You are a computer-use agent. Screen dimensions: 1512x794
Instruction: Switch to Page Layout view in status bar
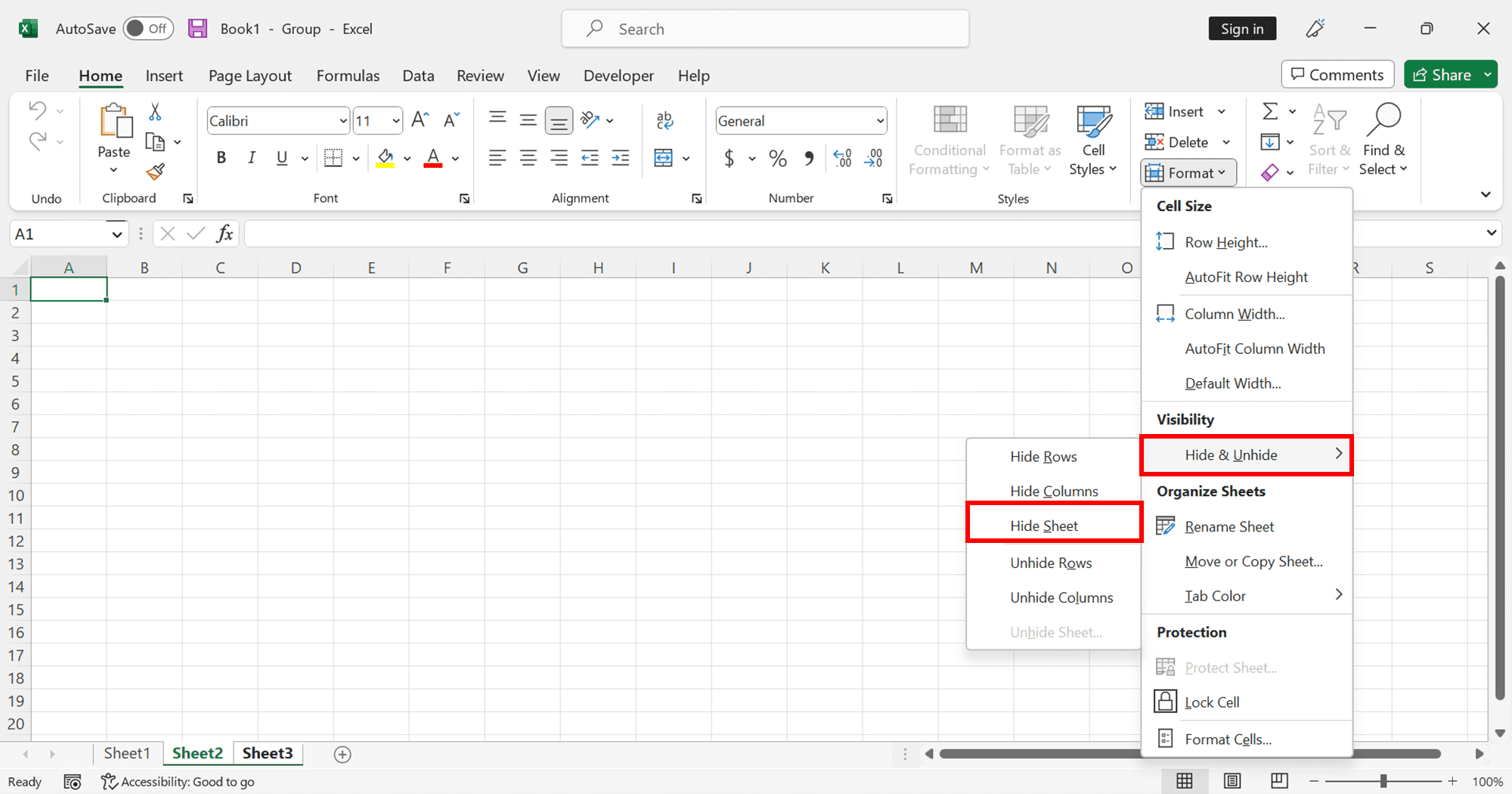click(1232, 780)
